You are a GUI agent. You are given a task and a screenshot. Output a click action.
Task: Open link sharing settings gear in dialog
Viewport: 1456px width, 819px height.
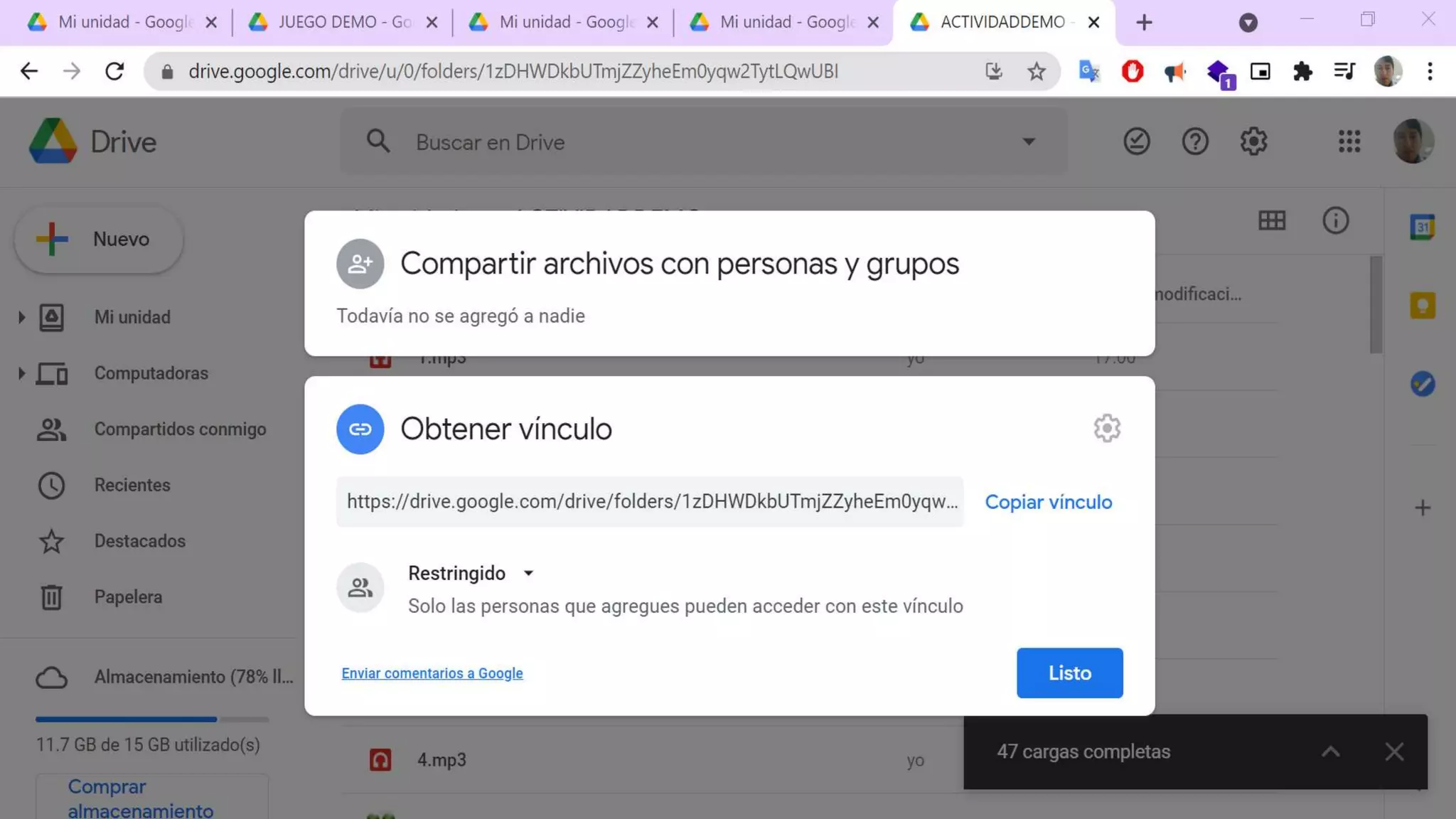coord(1107,429)
